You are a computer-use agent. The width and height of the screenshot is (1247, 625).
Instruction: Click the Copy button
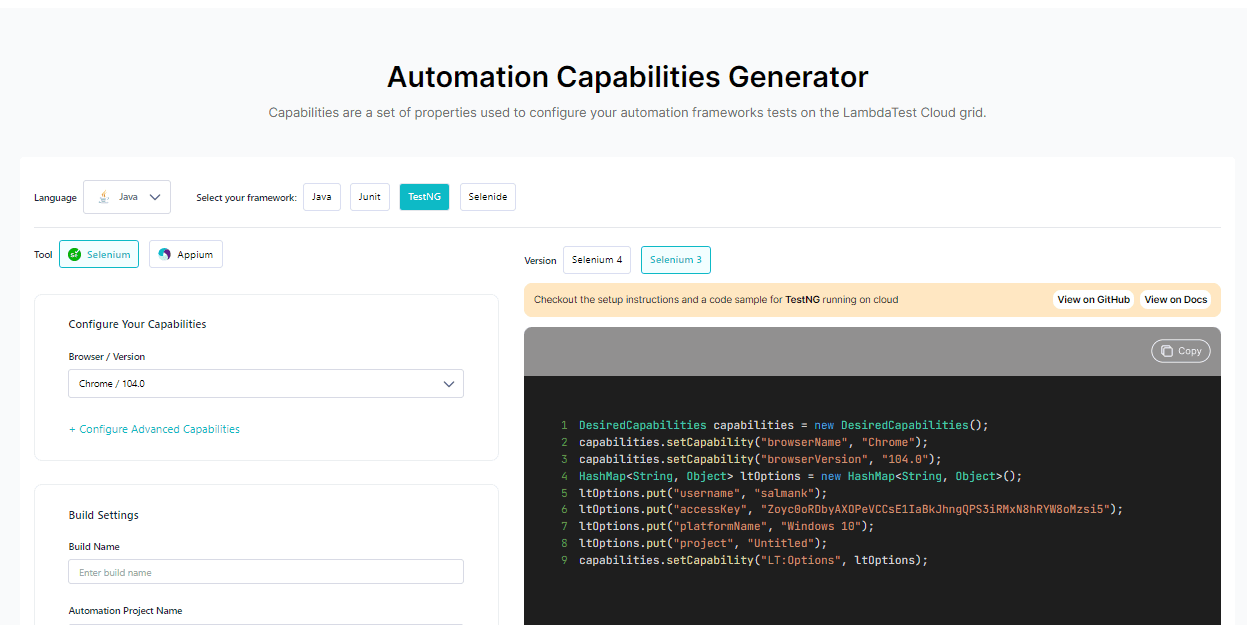[x=1180, y=350]
